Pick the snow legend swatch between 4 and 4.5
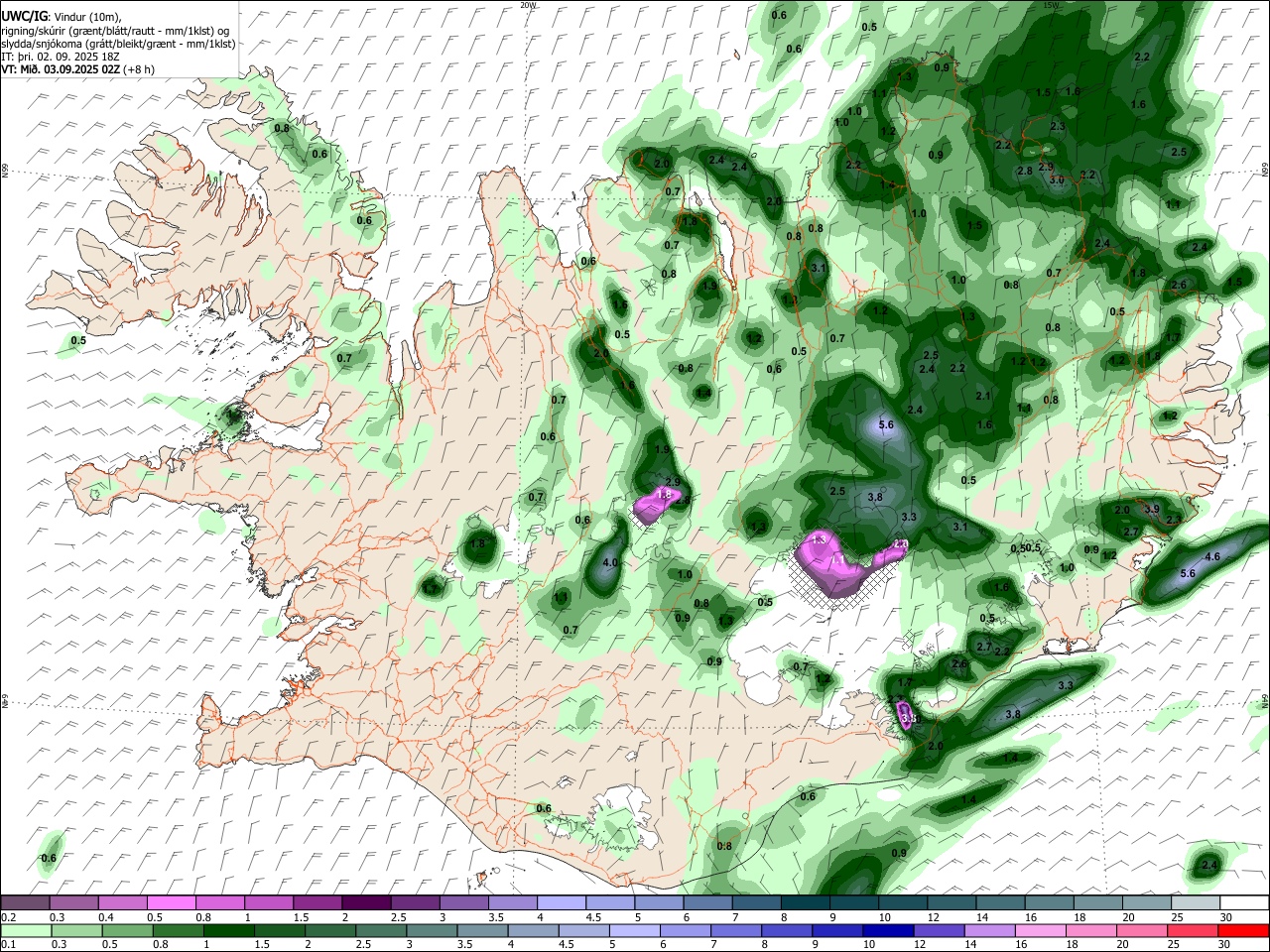This screenshot has height=952, width=1270. pos(562,902)
